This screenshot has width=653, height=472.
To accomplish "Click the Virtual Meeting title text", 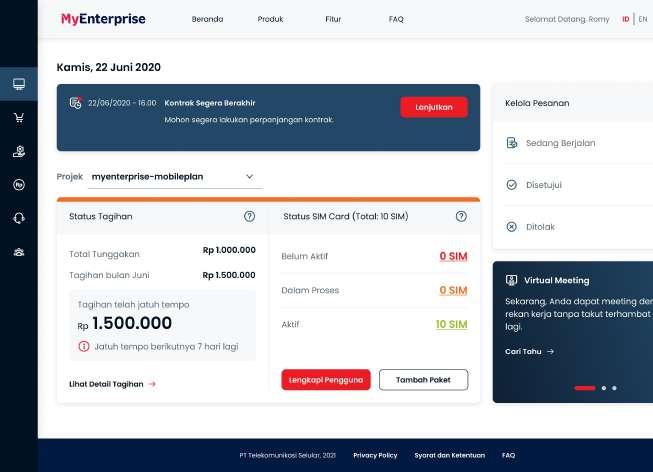I will coord(557,280).
